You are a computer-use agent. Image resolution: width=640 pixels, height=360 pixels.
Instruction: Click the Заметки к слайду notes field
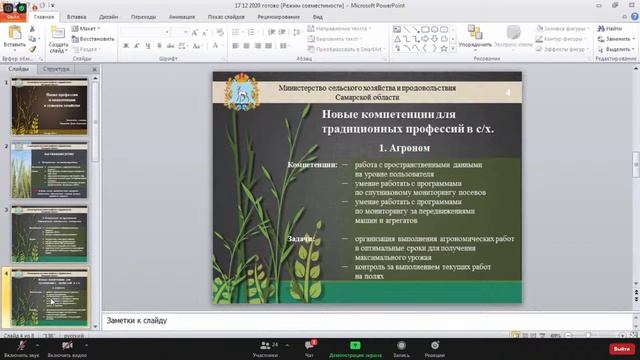point(367,320)
